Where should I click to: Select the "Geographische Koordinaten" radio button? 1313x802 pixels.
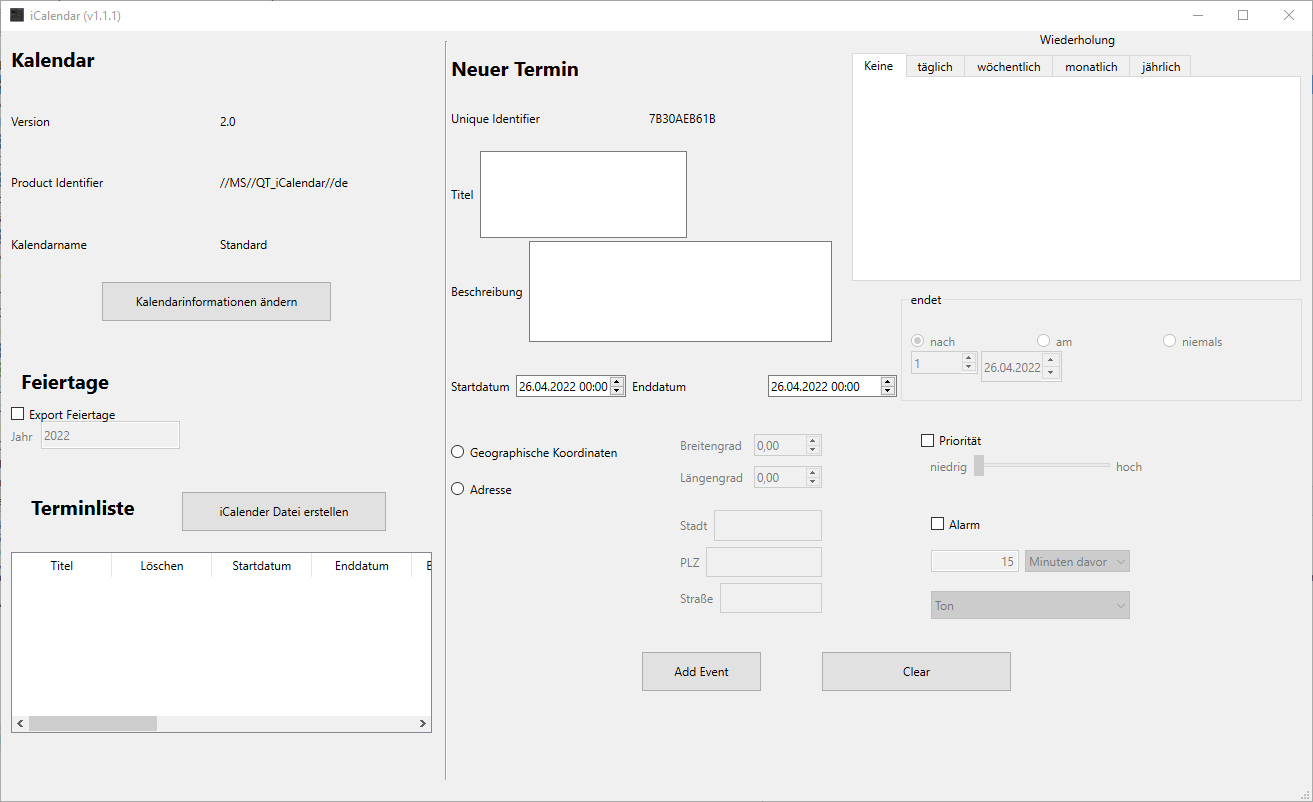pos(457,451)
